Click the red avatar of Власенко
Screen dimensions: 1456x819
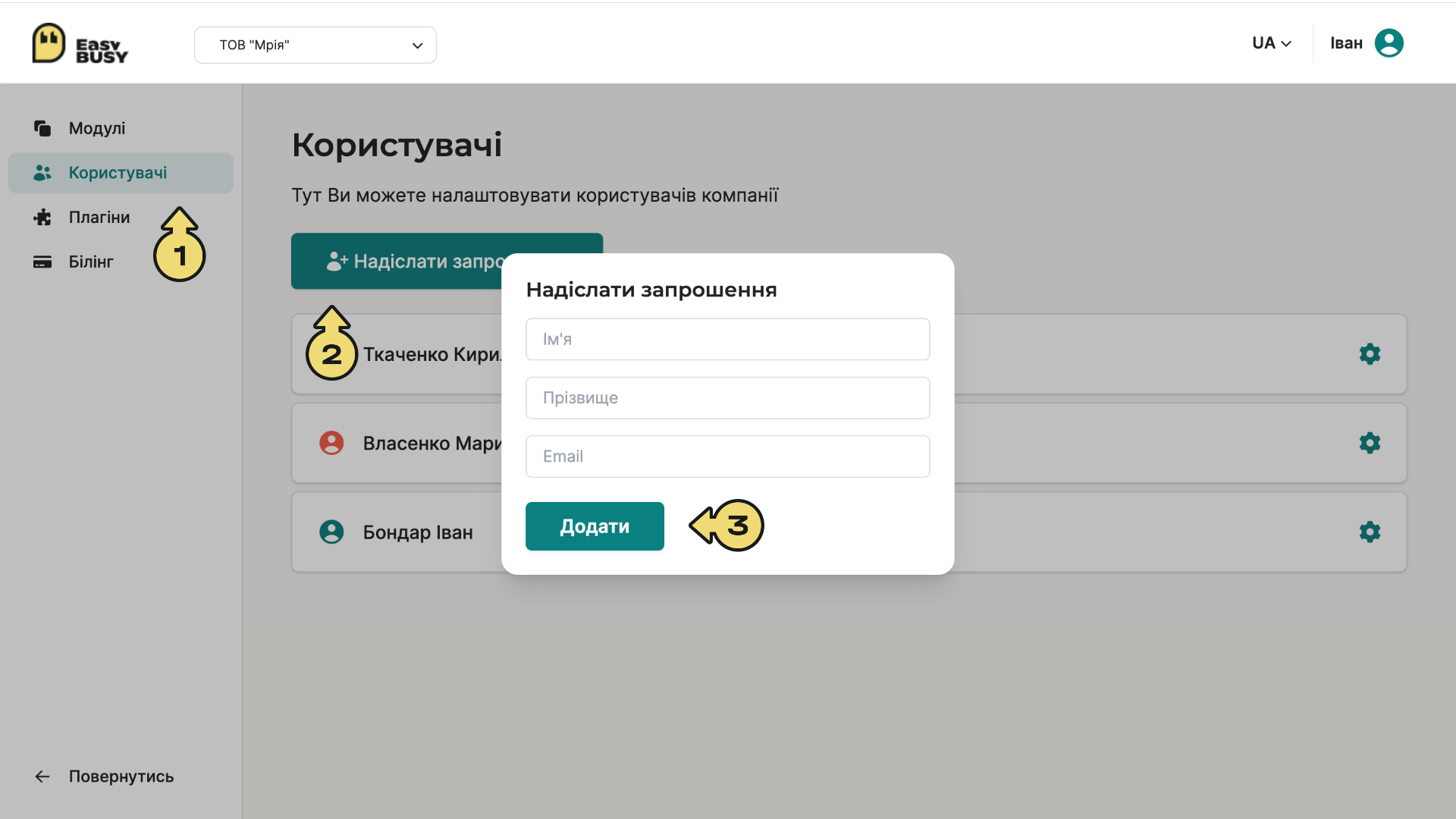331,443
